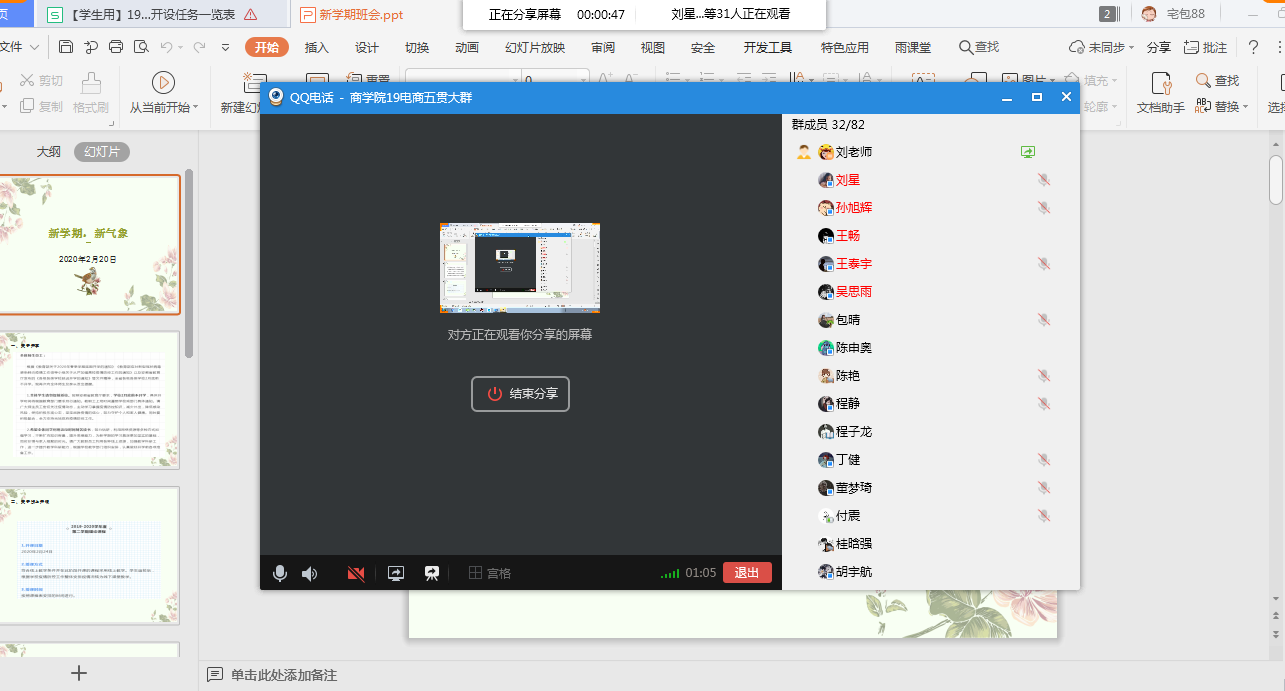Viewport: 1285px width, 691px height.
Task: Turn on the disabled camera icon
Action: [x=355, y=573]
